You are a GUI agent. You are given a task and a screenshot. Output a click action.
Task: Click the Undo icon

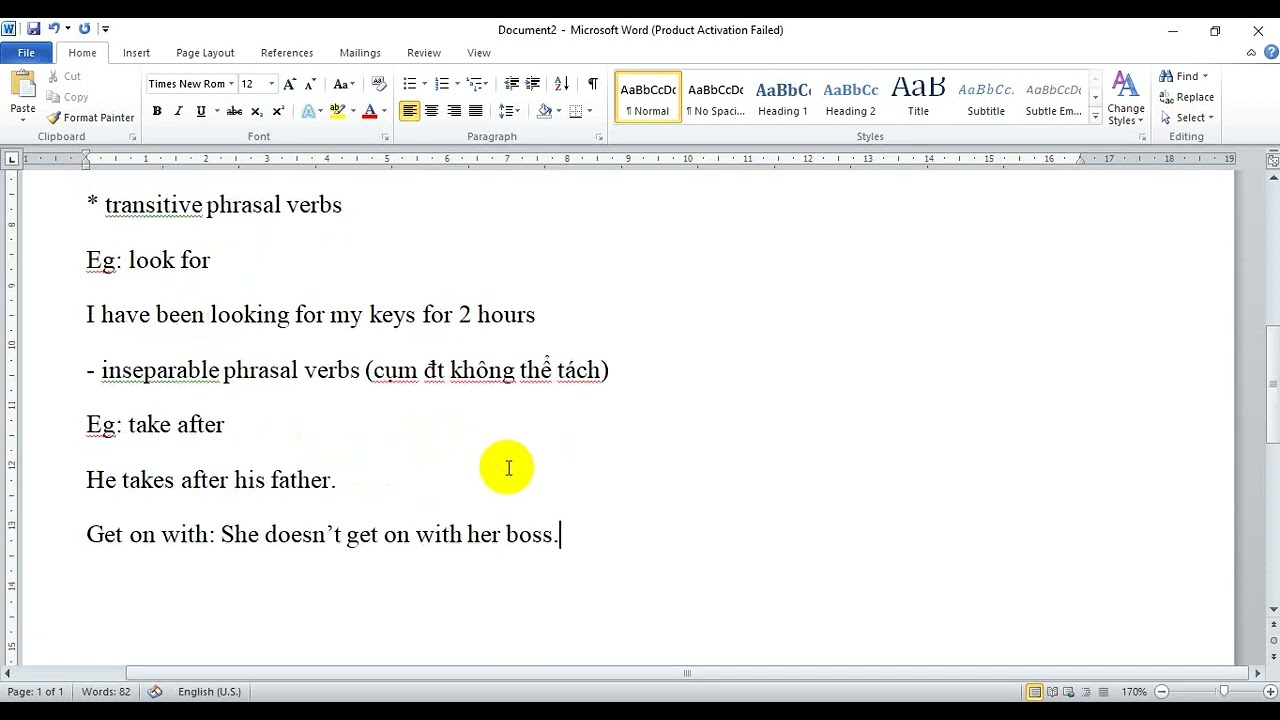coord(54,29)
